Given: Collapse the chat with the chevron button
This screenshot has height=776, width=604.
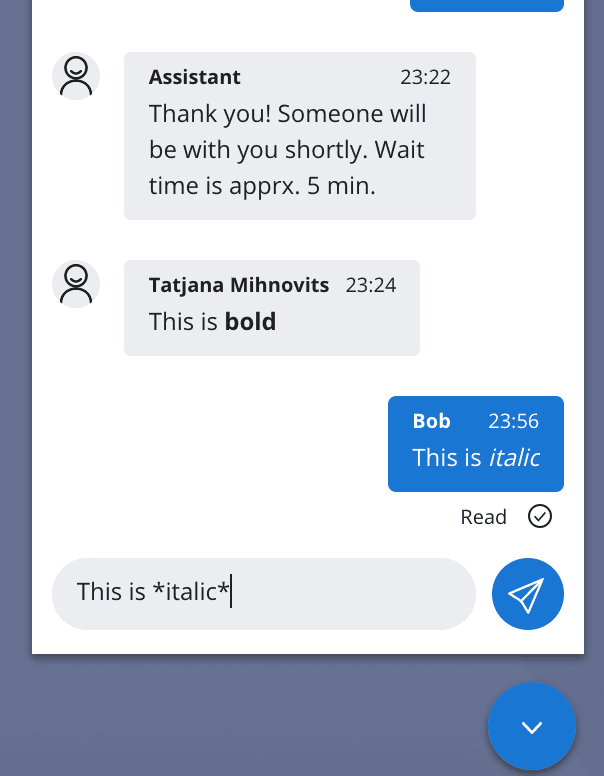Looking at the screenshot, I should 532,727.
